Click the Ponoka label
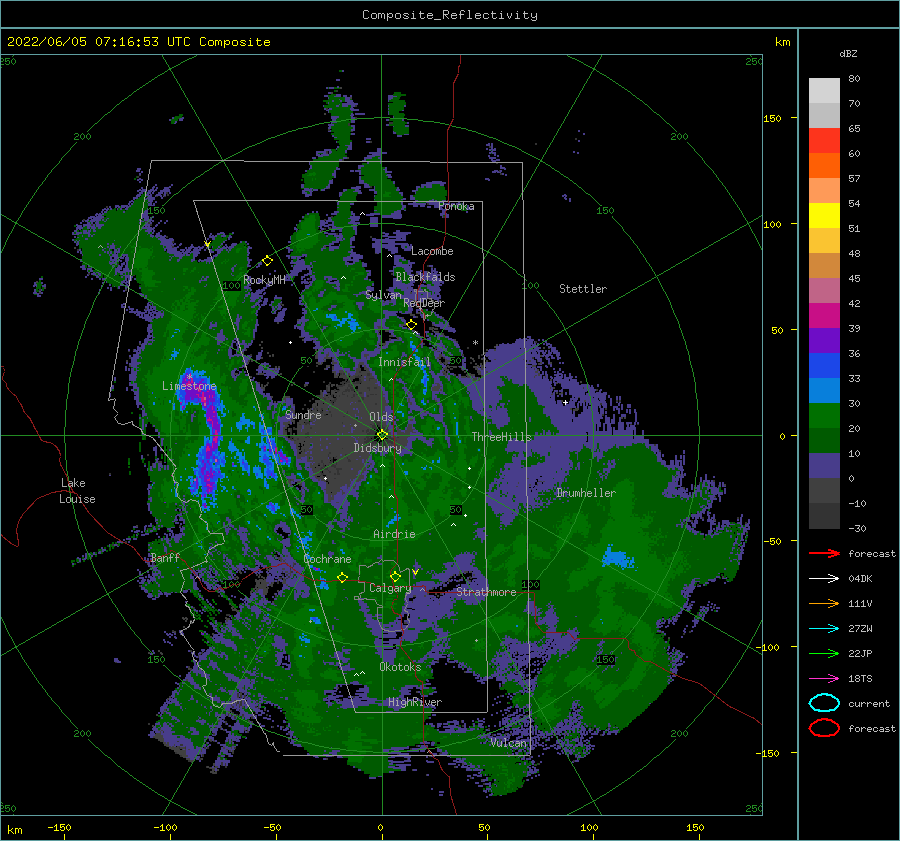The width and height of the screenshot is (900, 841). 456,206
